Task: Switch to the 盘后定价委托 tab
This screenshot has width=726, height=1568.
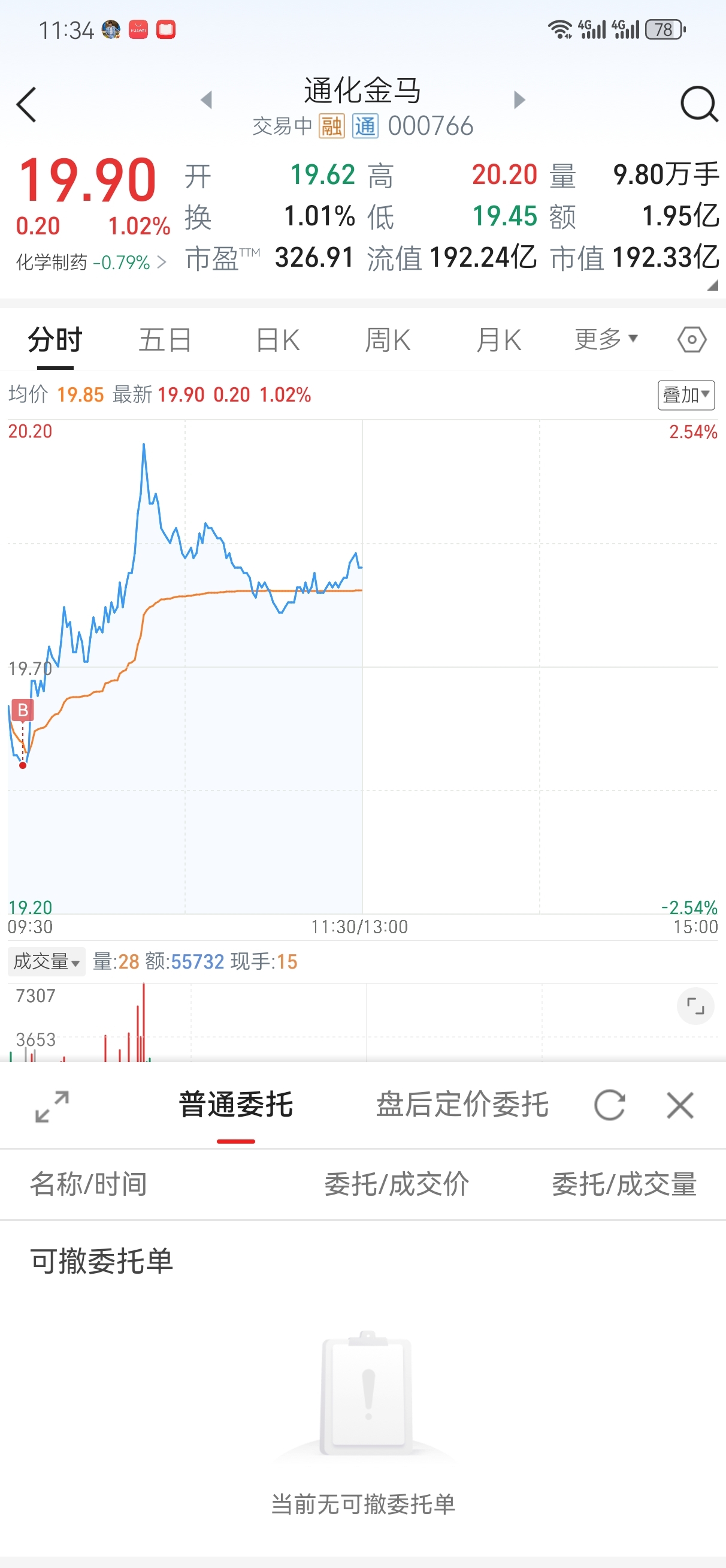Action: (x=462, y=1104)
